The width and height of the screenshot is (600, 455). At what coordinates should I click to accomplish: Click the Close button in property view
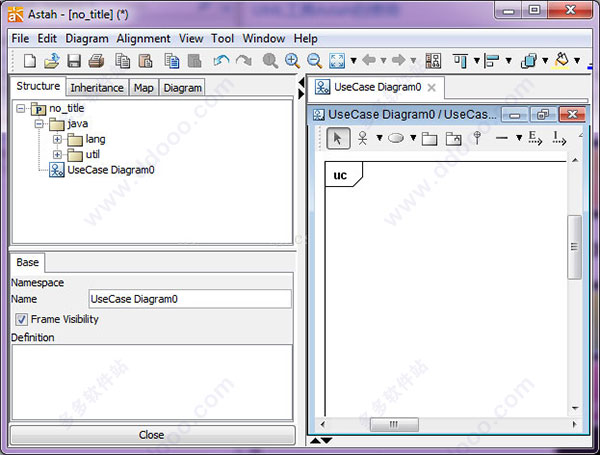point(152,435)
